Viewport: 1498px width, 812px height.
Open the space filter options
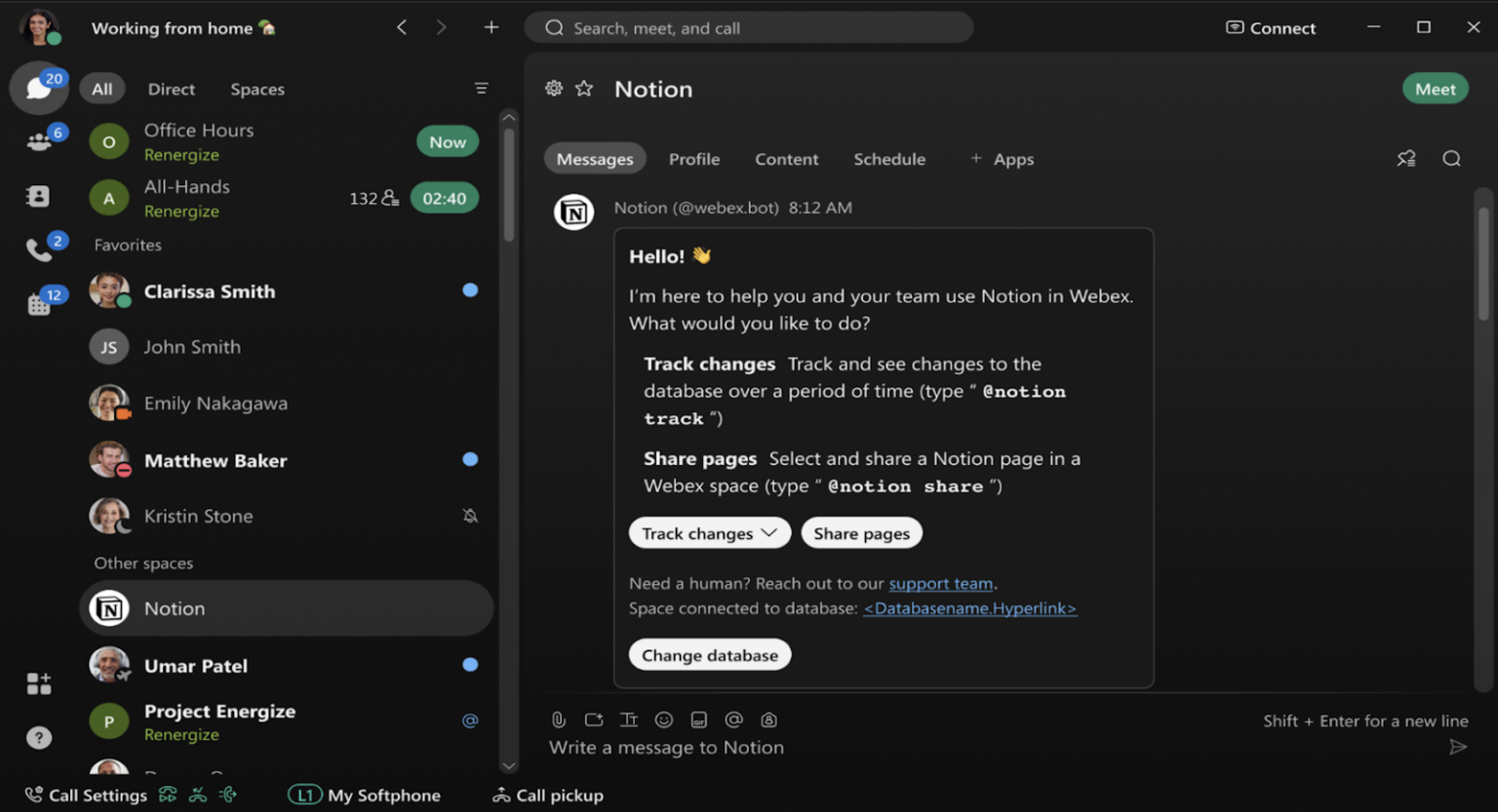tap(482, 88)
